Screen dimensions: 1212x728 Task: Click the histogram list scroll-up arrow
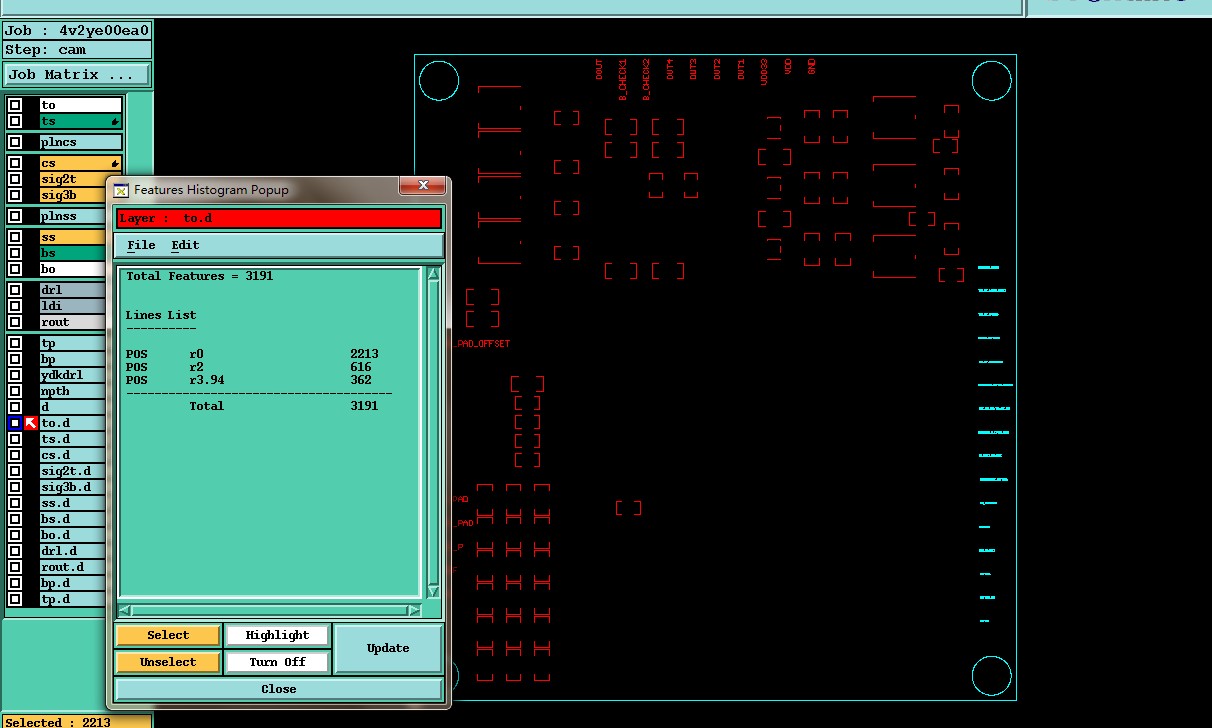[x=434, y=274]
